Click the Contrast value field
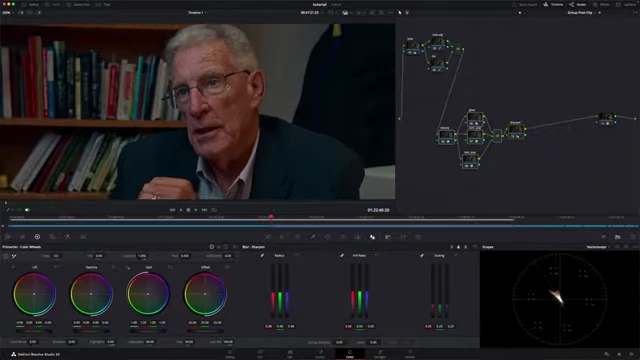The width and height of the screenshot is (640, 360). click(x=142, y=256)
